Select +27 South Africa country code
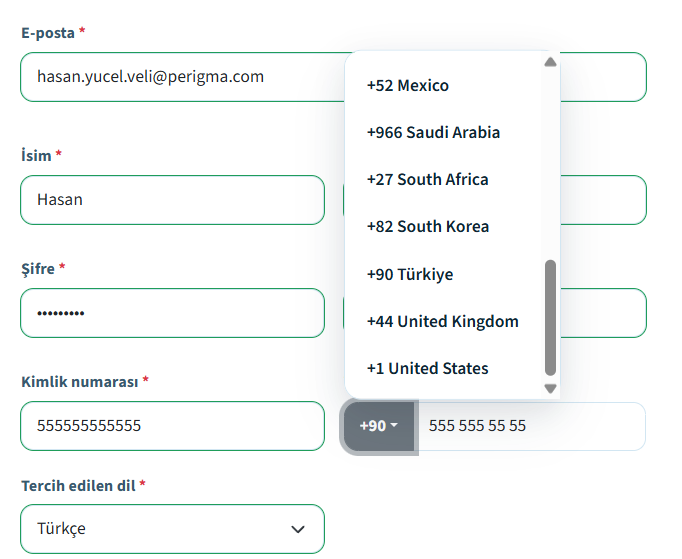 tap(427, 180)
